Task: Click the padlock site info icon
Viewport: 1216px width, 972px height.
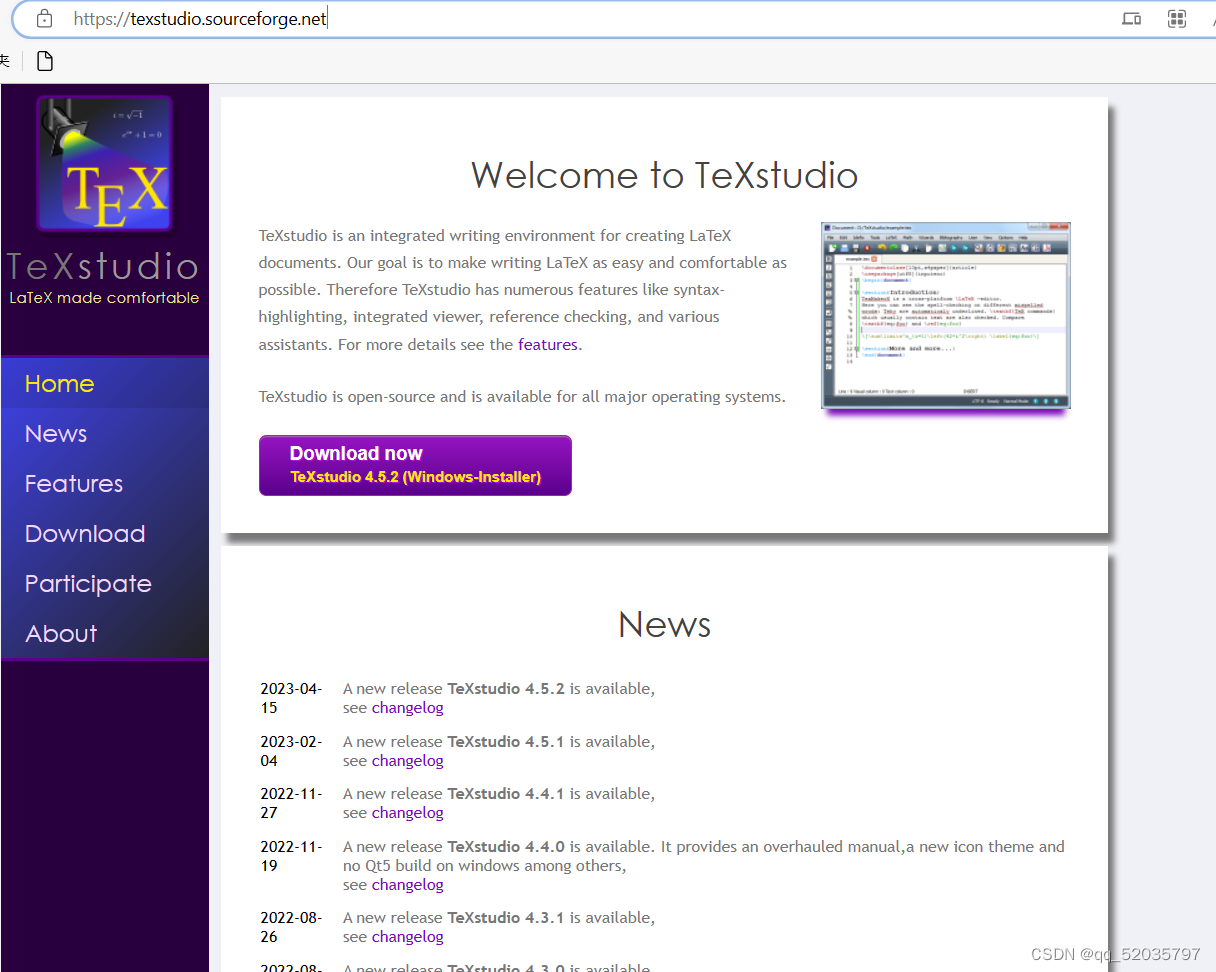Action: tap(44, 18)
